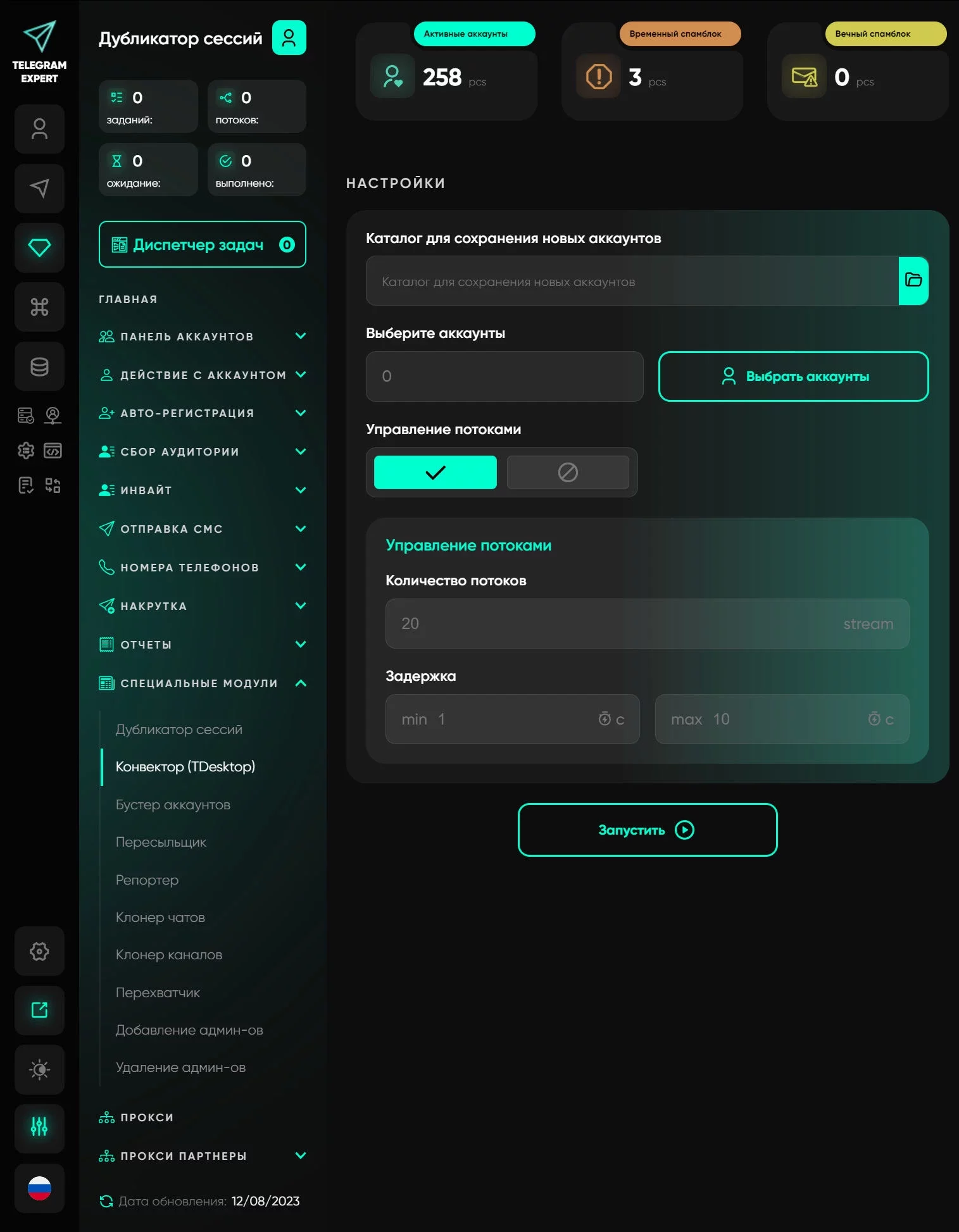Expand the ПАНЕЛЬ АККАУНТОВ section
959x1232 pixels.
(x=301, y=336)
